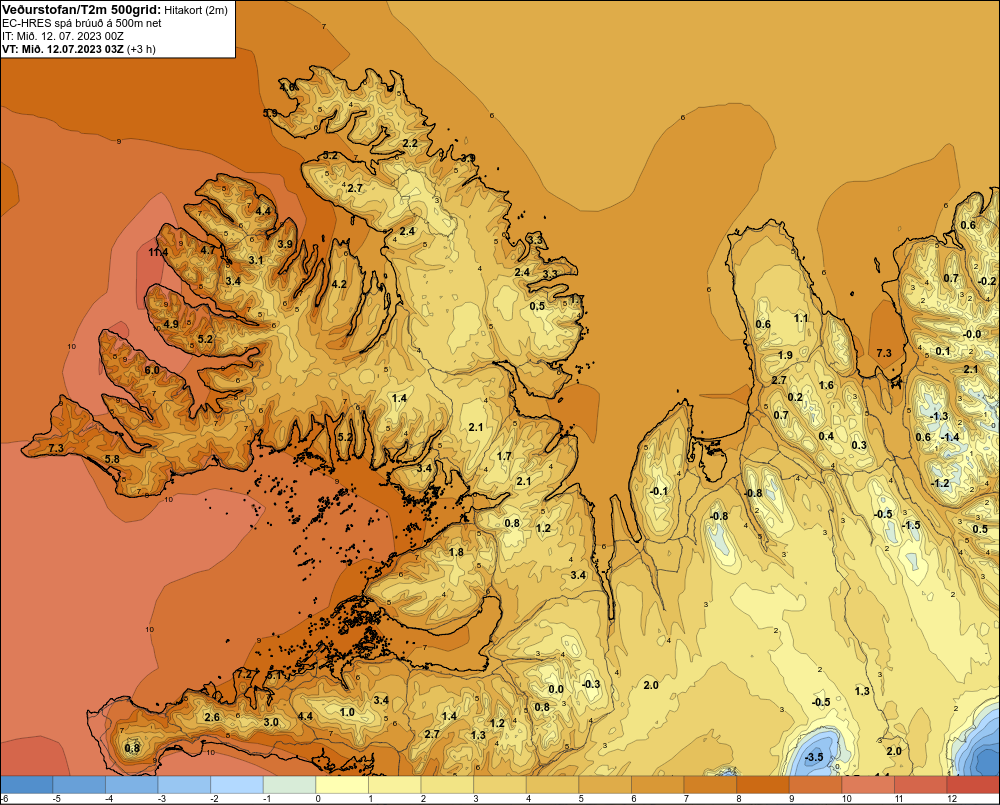The height and width of the screenshot is (805, 1000).
Task: Click the 6.0 temperature label
Action: pyautogui.click(x=152, y=370)
